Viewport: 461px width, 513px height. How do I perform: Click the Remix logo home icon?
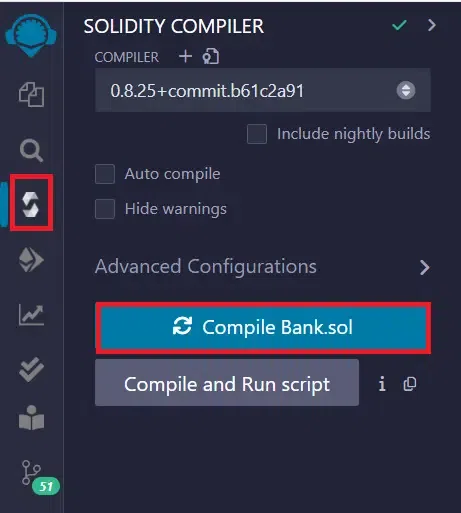31,35
